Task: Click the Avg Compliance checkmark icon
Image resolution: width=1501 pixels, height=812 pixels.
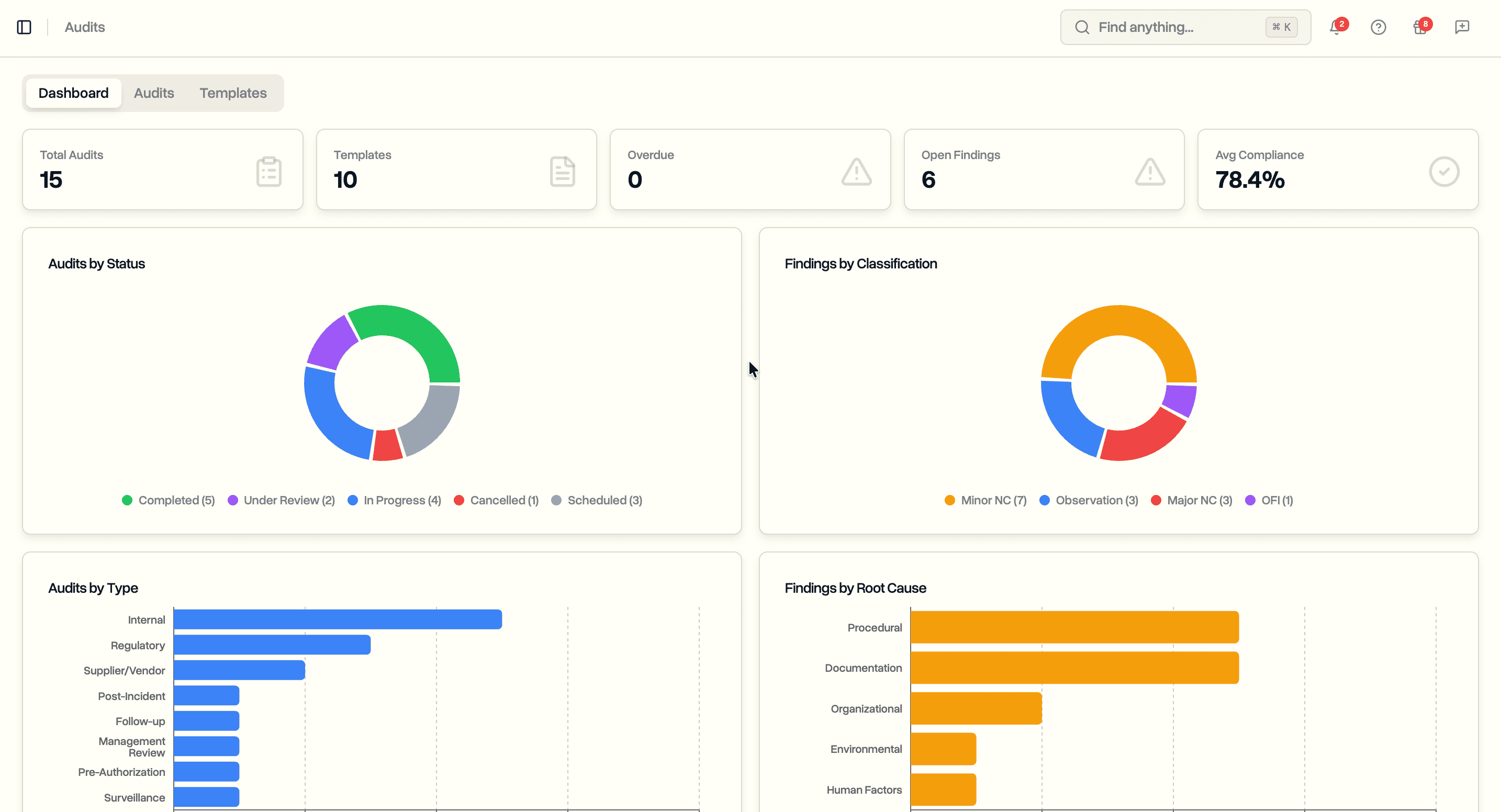Action: click(x=1443, y=170)
